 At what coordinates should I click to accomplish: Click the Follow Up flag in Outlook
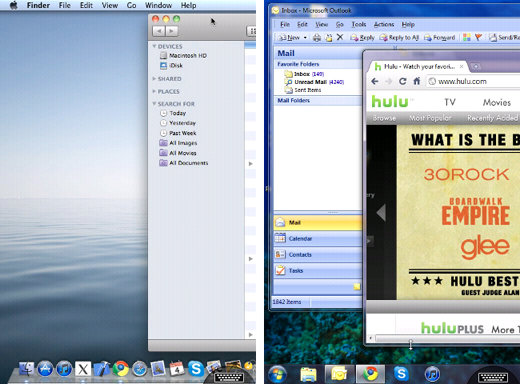(478, 37)
